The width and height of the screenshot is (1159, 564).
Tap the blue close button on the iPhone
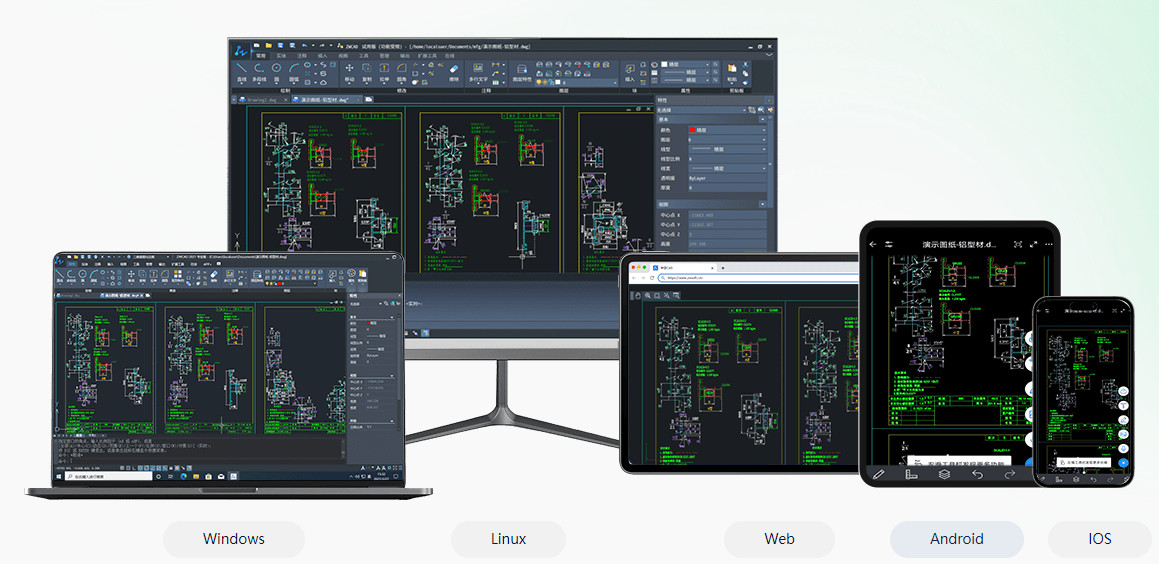[x=1124, y=463]
